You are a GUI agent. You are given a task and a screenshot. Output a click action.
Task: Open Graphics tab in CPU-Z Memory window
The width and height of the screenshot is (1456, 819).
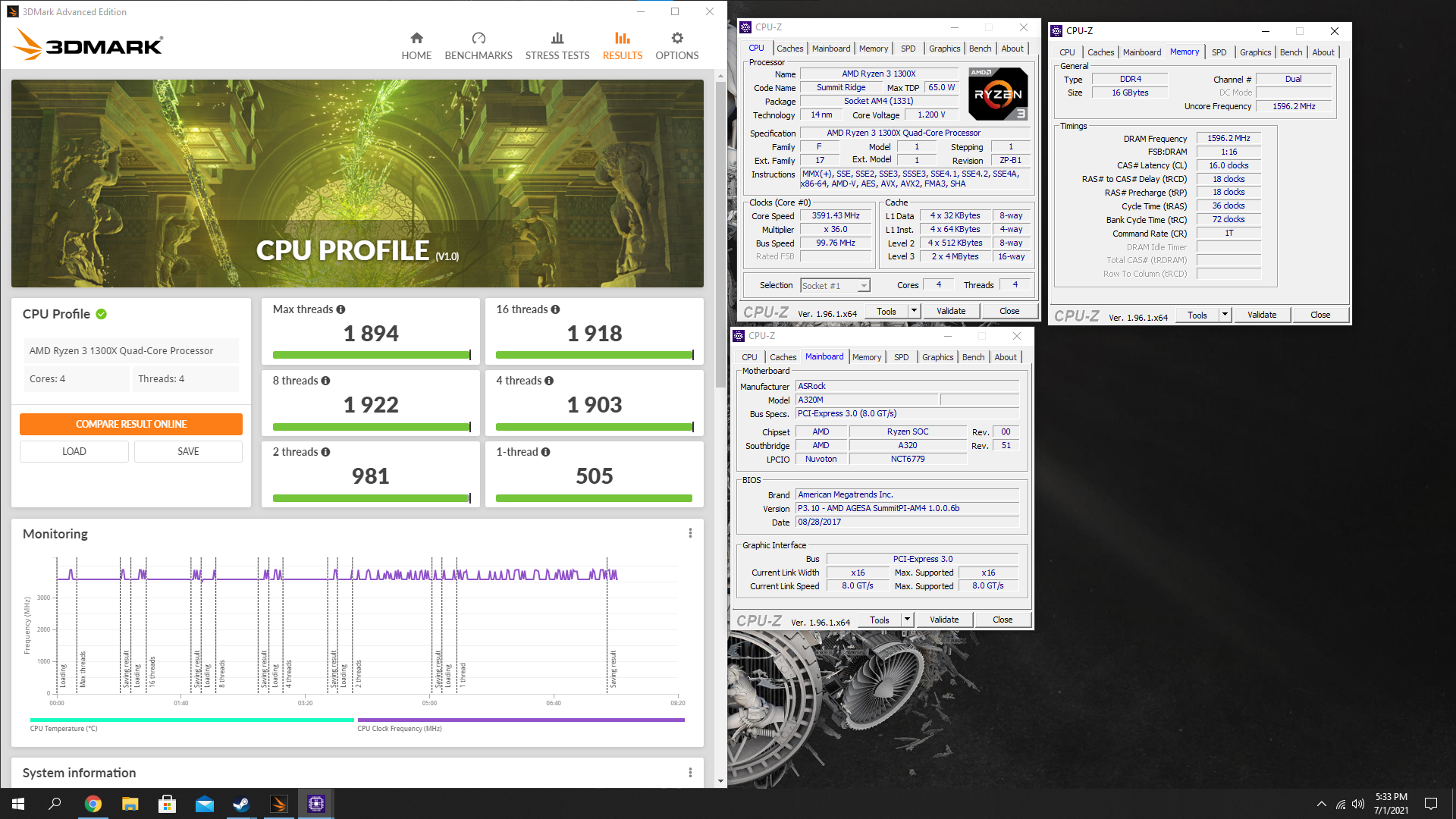point(1255,52)
